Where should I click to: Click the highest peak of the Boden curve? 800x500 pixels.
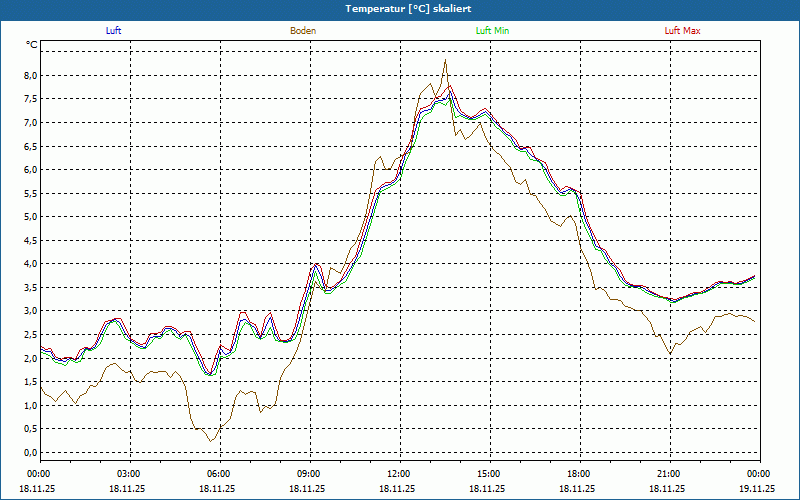click(445, 60)
